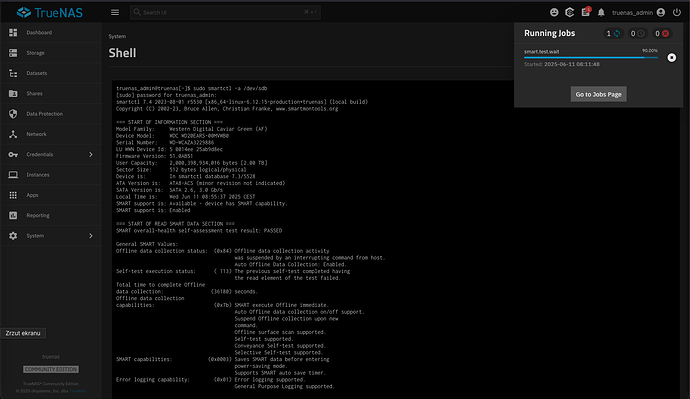Viewport: 690px width, 399px height.
Task: Open the TrueCommand status icon
Action: (569, 12)
